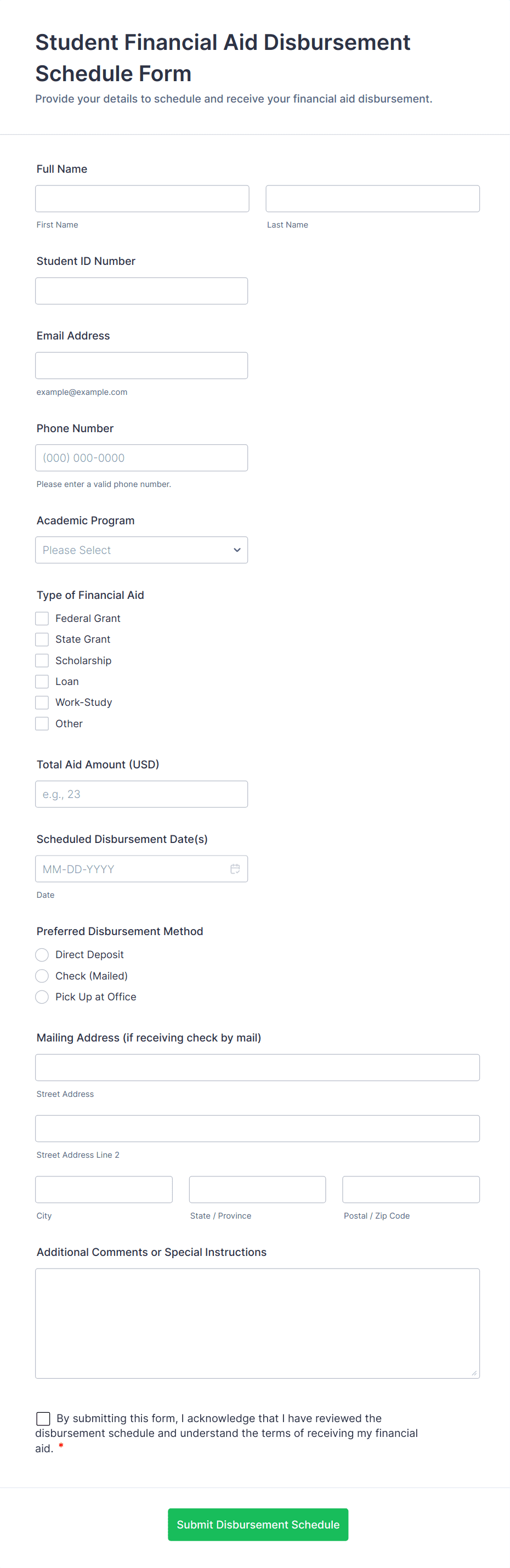Pick the Pick Up at Office option
Screen dimensions: 510x1568
pyautogui.click(x=42, y=997)
